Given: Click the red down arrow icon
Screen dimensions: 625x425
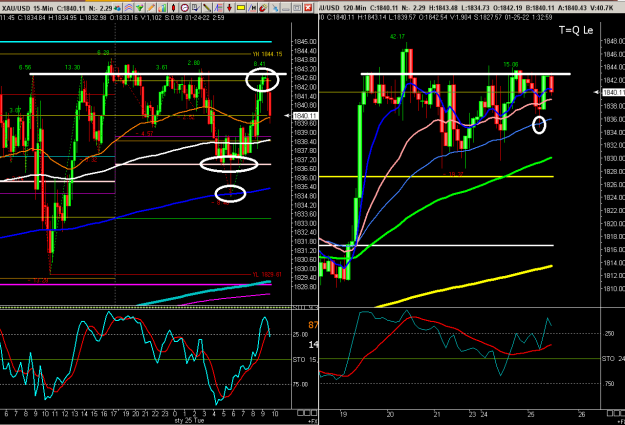Looking at the screenshot, I should (230, 8).
